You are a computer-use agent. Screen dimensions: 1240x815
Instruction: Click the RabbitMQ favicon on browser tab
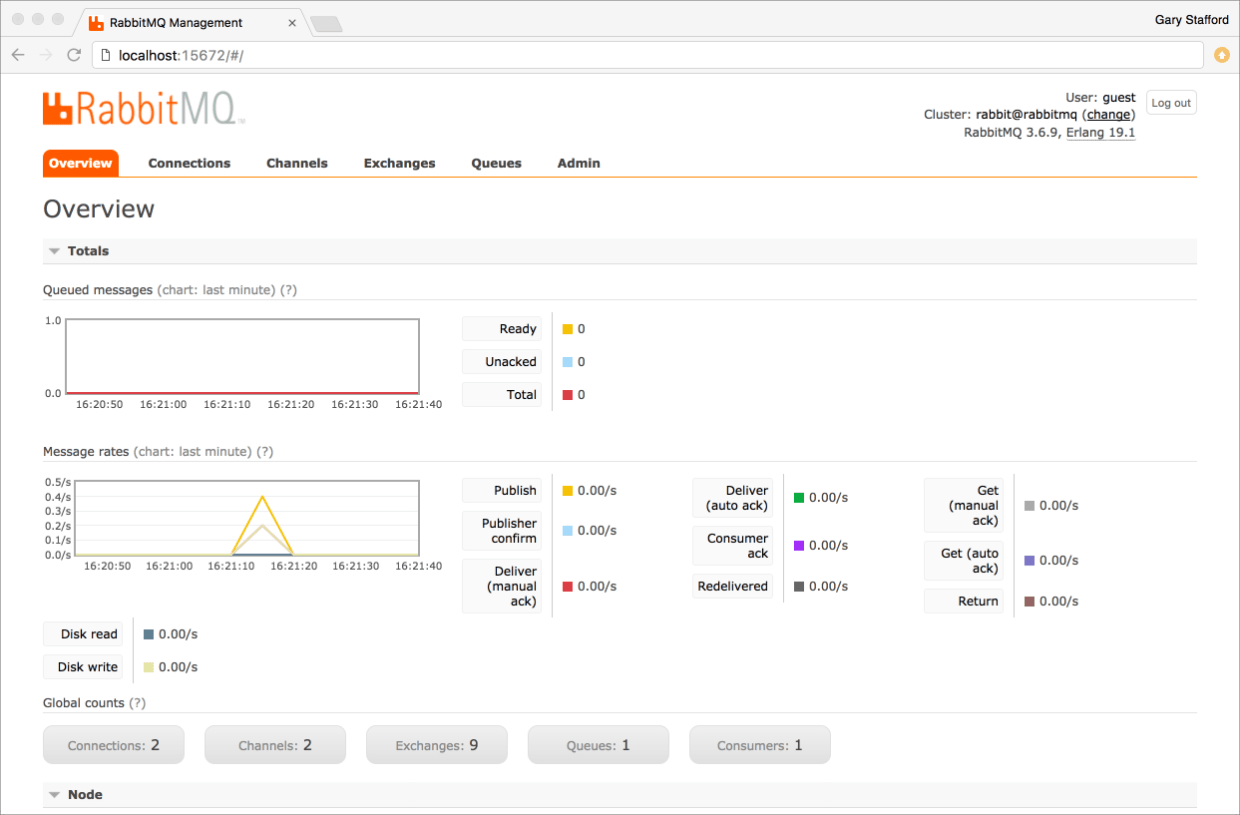(96, 21)
